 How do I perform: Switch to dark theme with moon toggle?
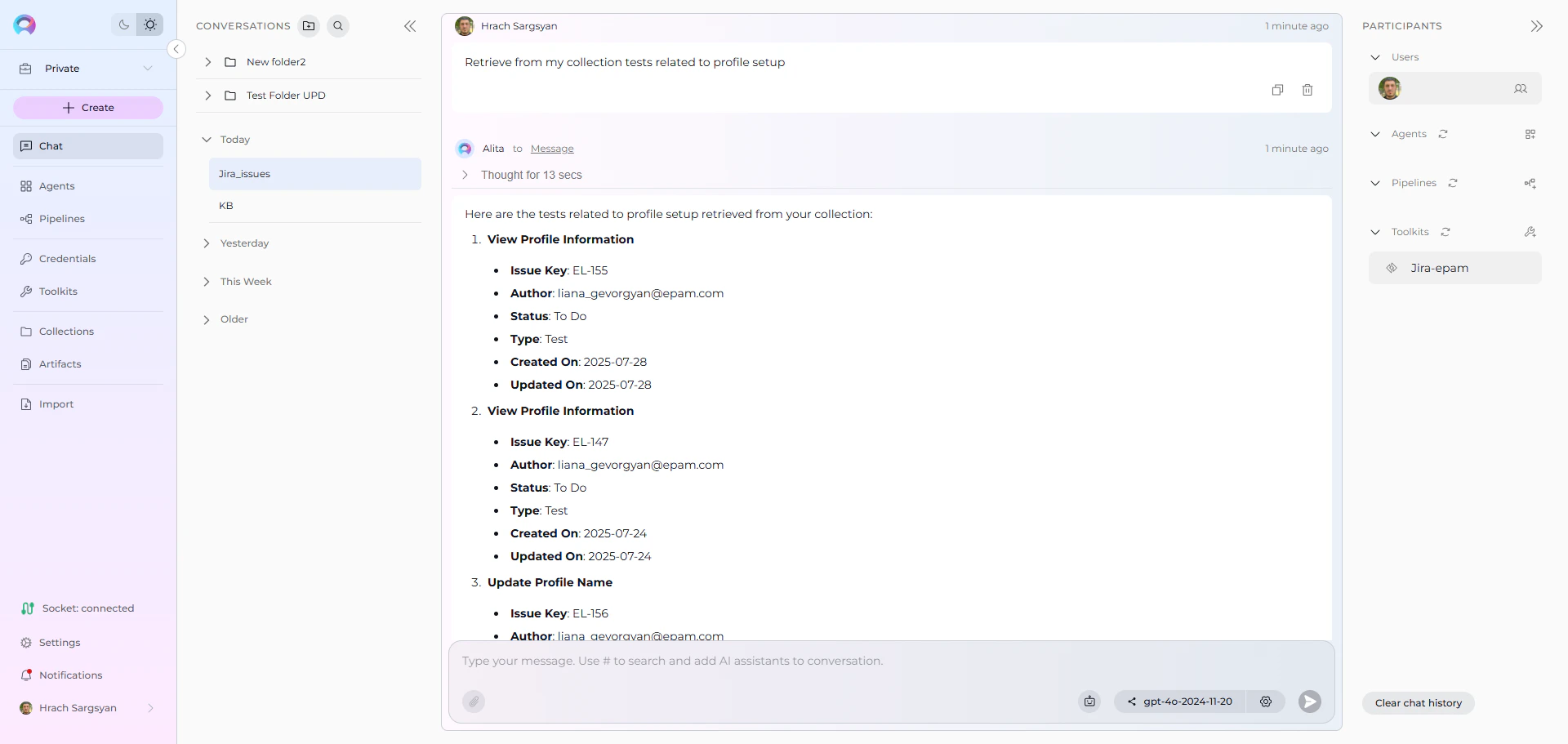point(123,25)
